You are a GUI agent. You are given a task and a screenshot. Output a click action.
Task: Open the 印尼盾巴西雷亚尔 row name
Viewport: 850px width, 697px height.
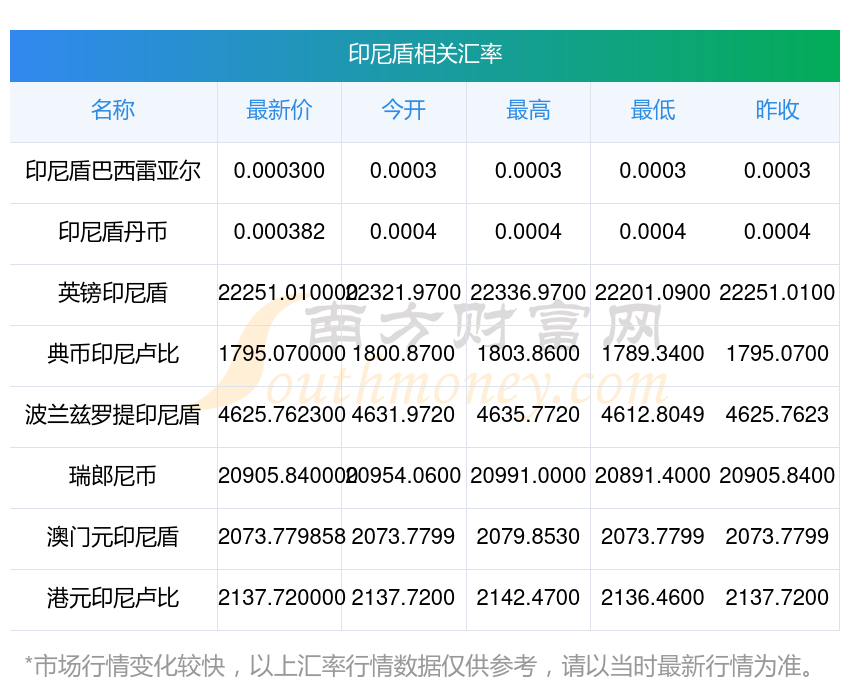[113, 171]
